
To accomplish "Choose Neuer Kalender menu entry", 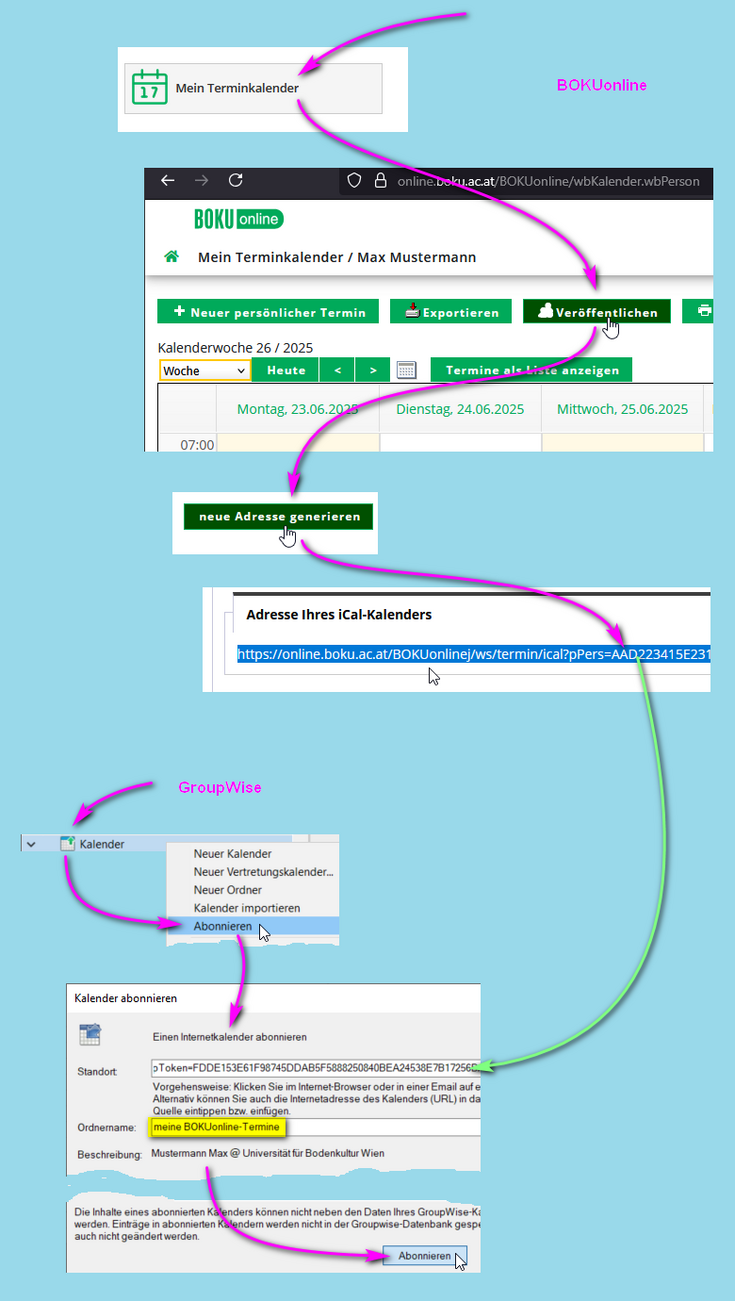I will point(233,854).
